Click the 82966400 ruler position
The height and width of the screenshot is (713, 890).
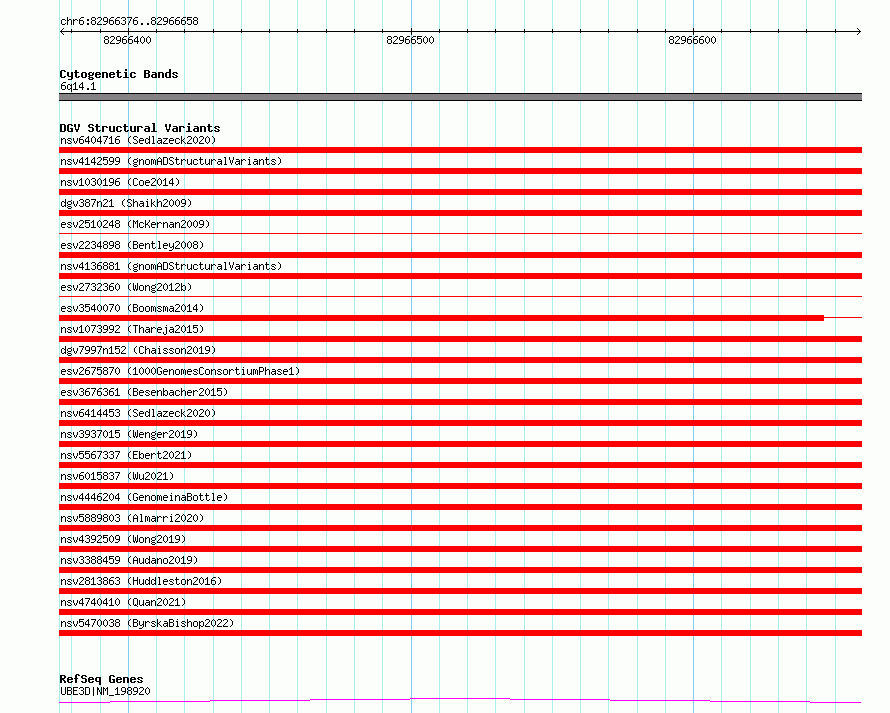[x=127, y=40]
